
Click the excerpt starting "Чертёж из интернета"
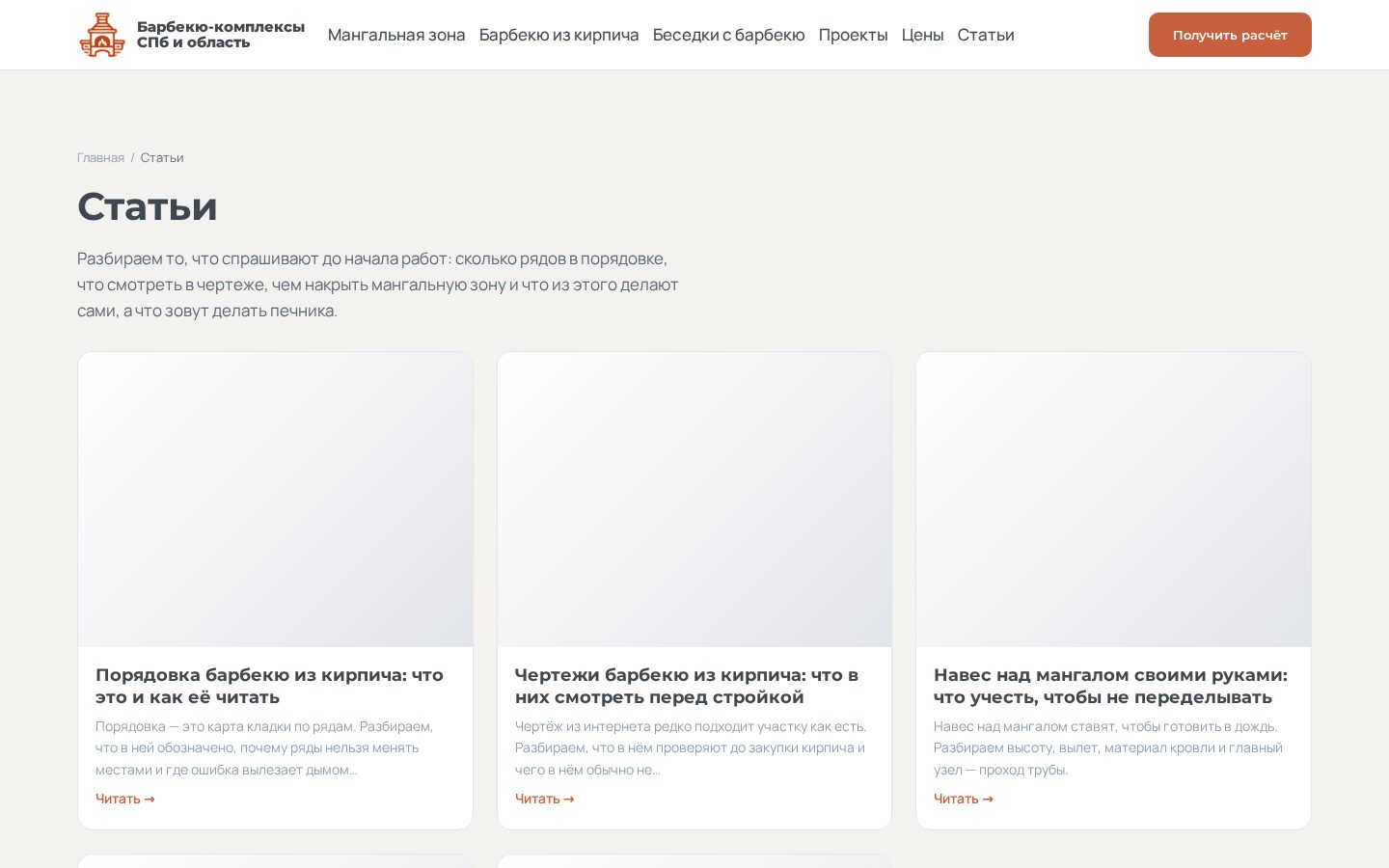[x=691, y=747]
